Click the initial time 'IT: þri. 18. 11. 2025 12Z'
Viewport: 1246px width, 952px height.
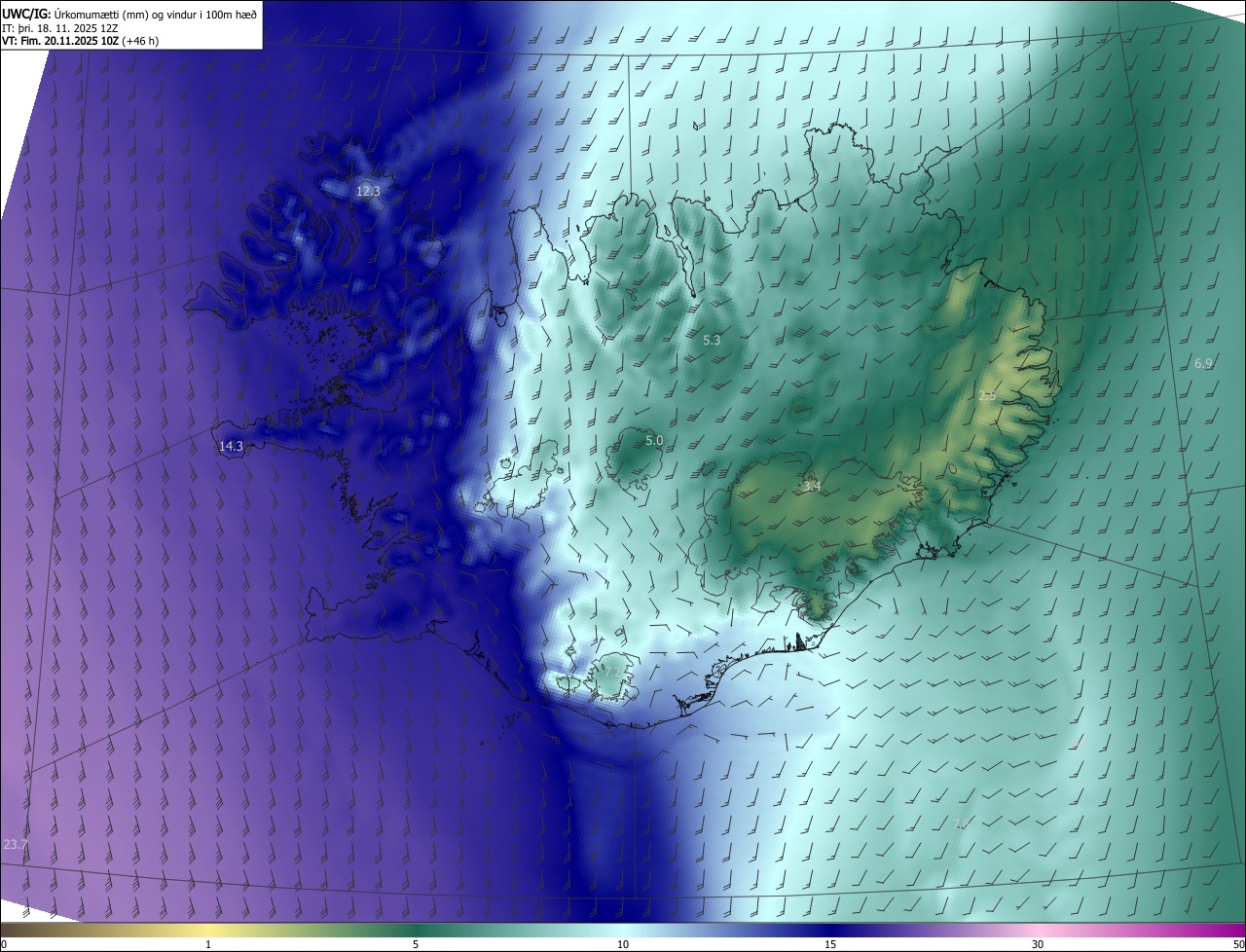[x=60, y=27]
